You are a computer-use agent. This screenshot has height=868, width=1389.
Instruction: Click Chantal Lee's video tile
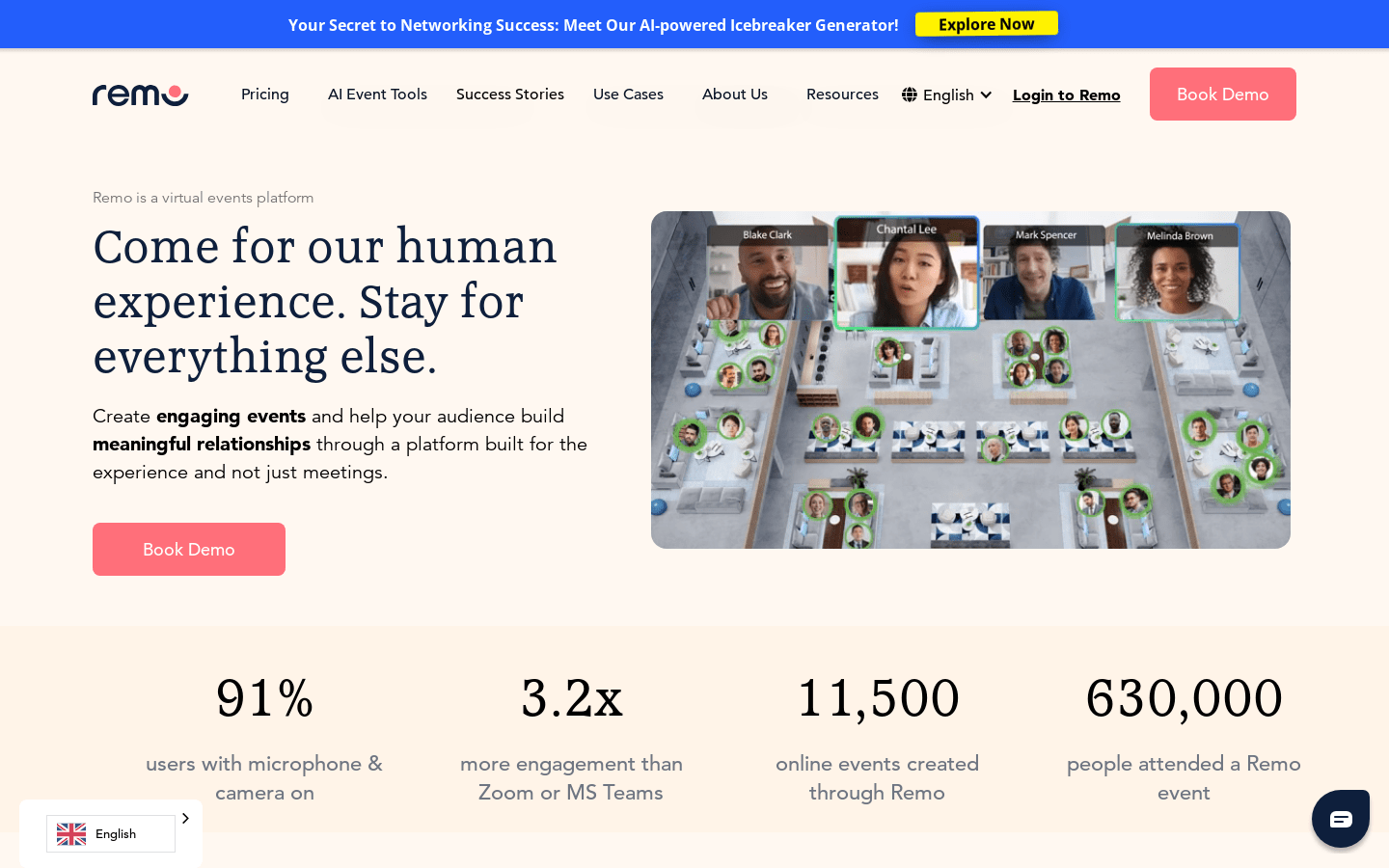tap(907, 275)
